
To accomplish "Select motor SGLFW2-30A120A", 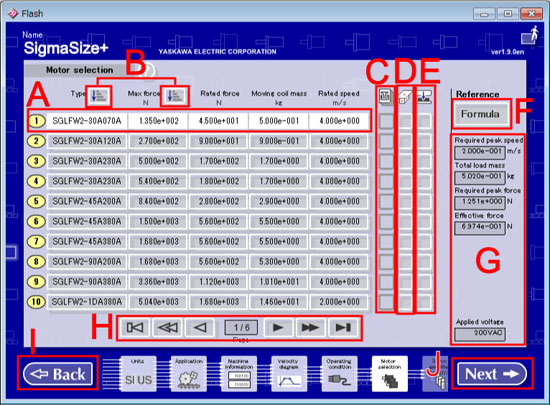I will (87, 141).
